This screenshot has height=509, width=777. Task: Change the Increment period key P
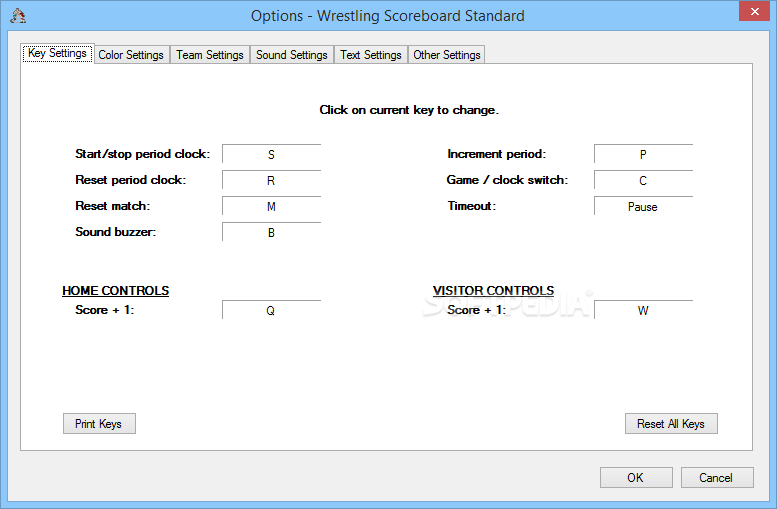click(x=643, y=154)
